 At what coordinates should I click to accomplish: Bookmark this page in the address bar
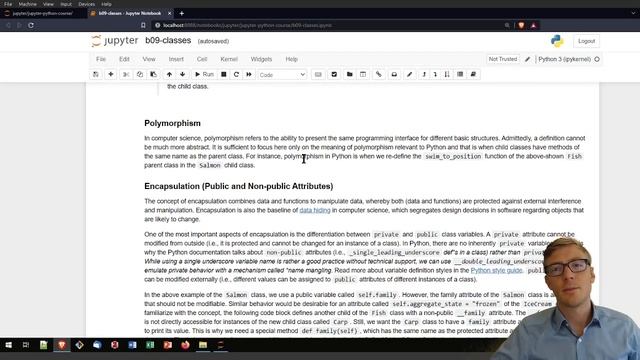(143, 25)
